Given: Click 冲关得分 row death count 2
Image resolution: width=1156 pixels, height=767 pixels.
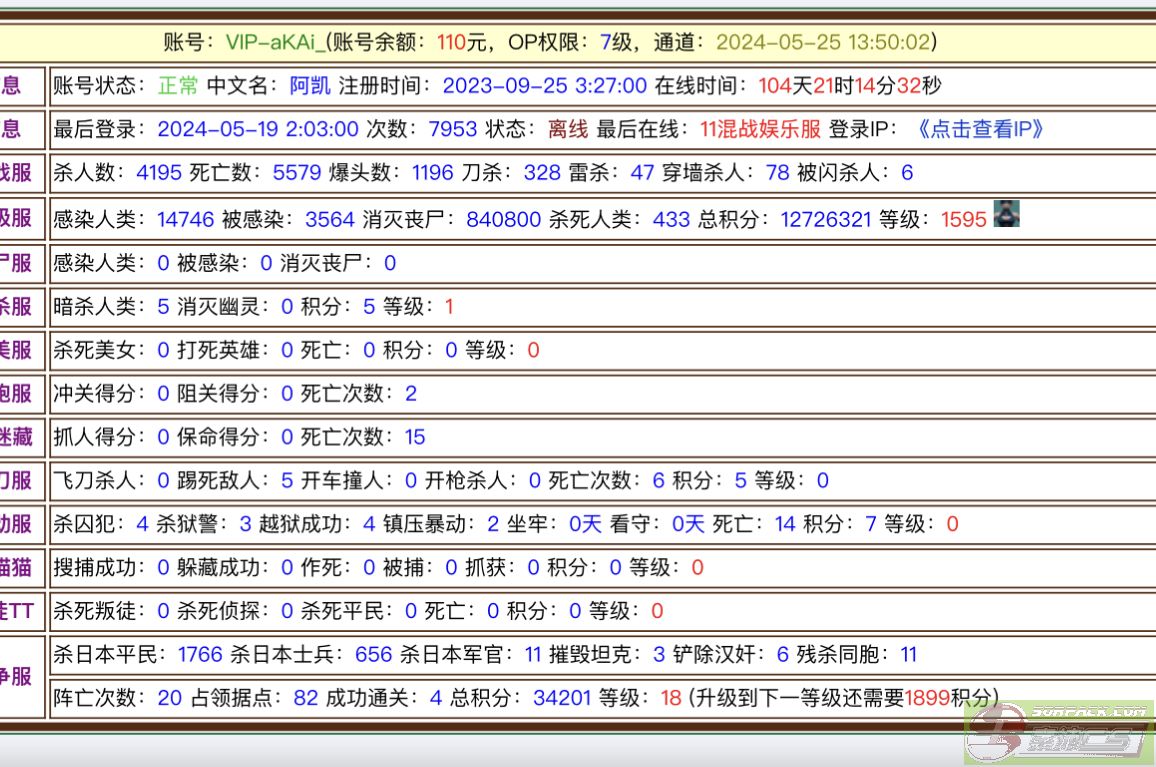Looking at the screenshot, I should coord(411,393).
